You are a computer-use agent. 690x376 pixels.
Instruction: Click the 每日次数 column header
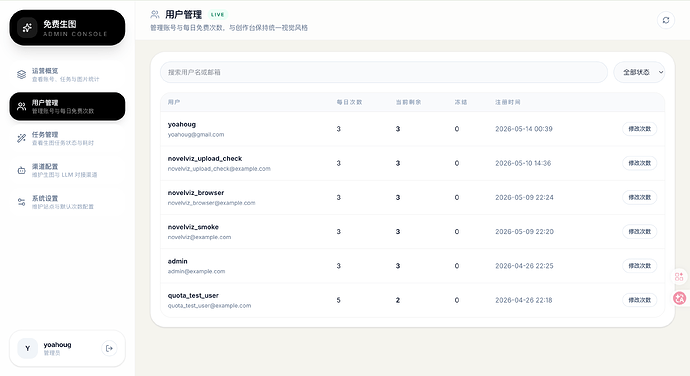click(x=349, y=102)
